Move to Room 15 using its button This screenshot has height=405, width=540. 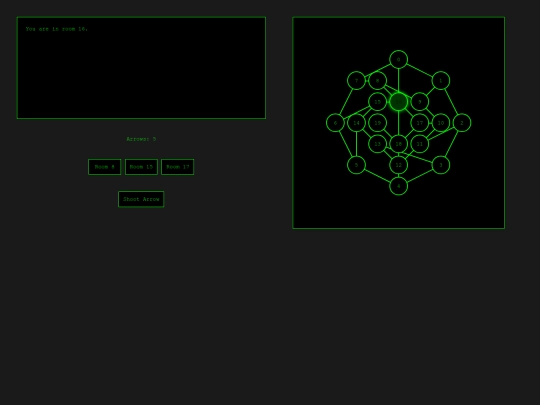pos(141,167)
